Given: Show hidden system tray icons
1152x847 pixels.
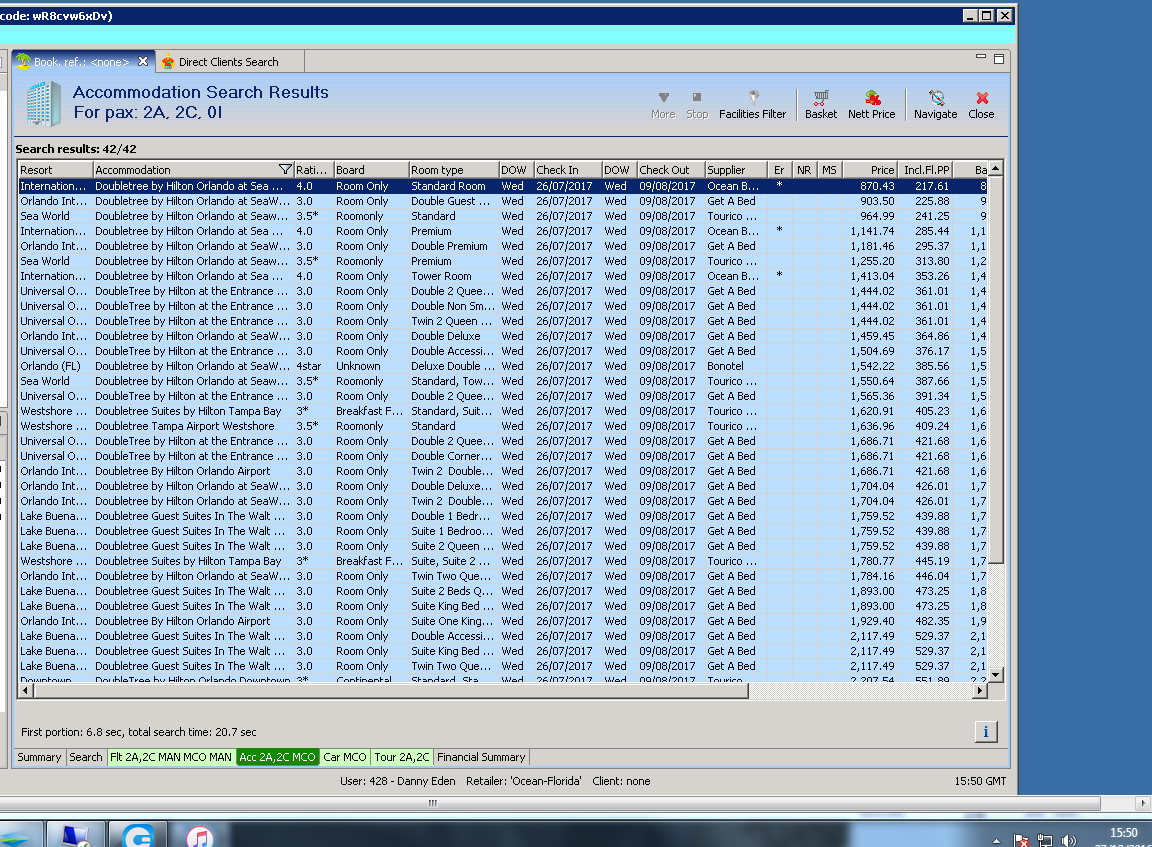Looking at the screenshot, I should click(x=996, y=841).
